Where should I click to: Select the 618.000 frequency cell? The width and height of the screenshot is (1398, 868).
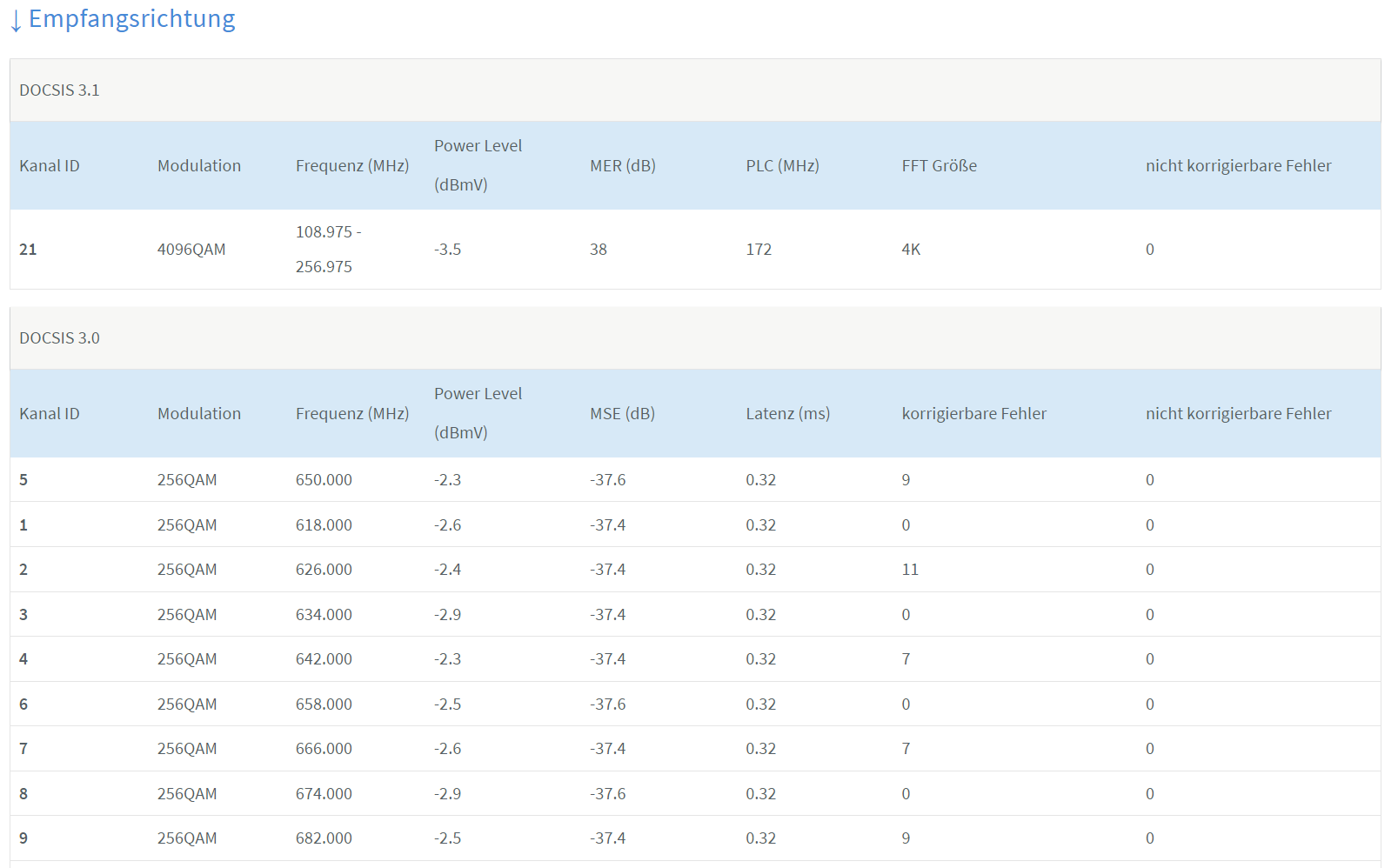[324, 525]
